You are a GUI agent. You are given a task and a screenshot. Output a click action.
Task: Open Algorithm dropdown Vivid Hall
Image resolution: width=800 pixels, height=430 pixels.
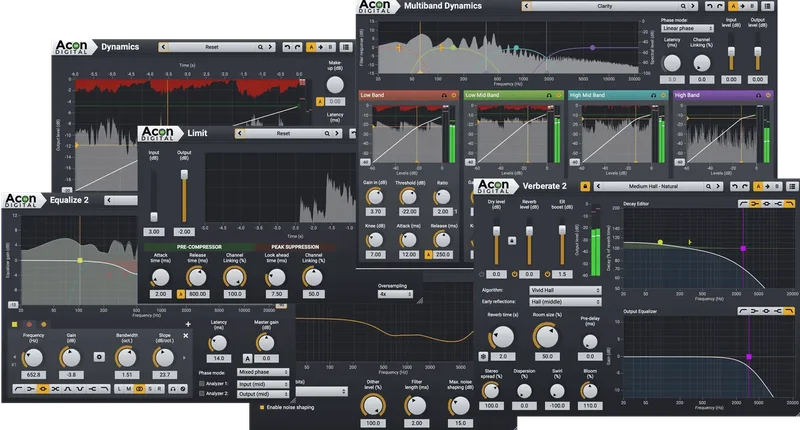pos(565,290)
